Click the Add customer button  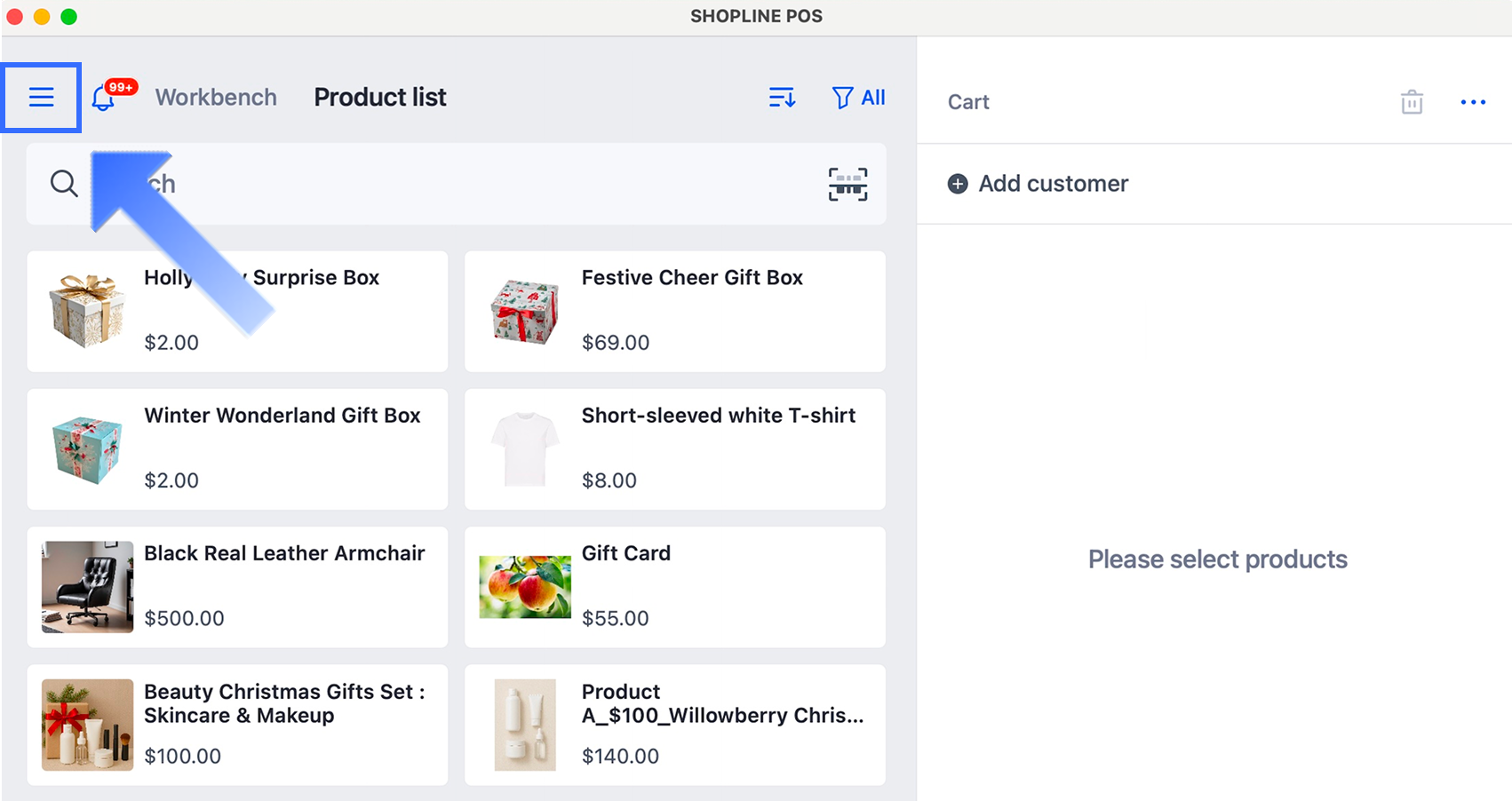[x=1053, y=184]
